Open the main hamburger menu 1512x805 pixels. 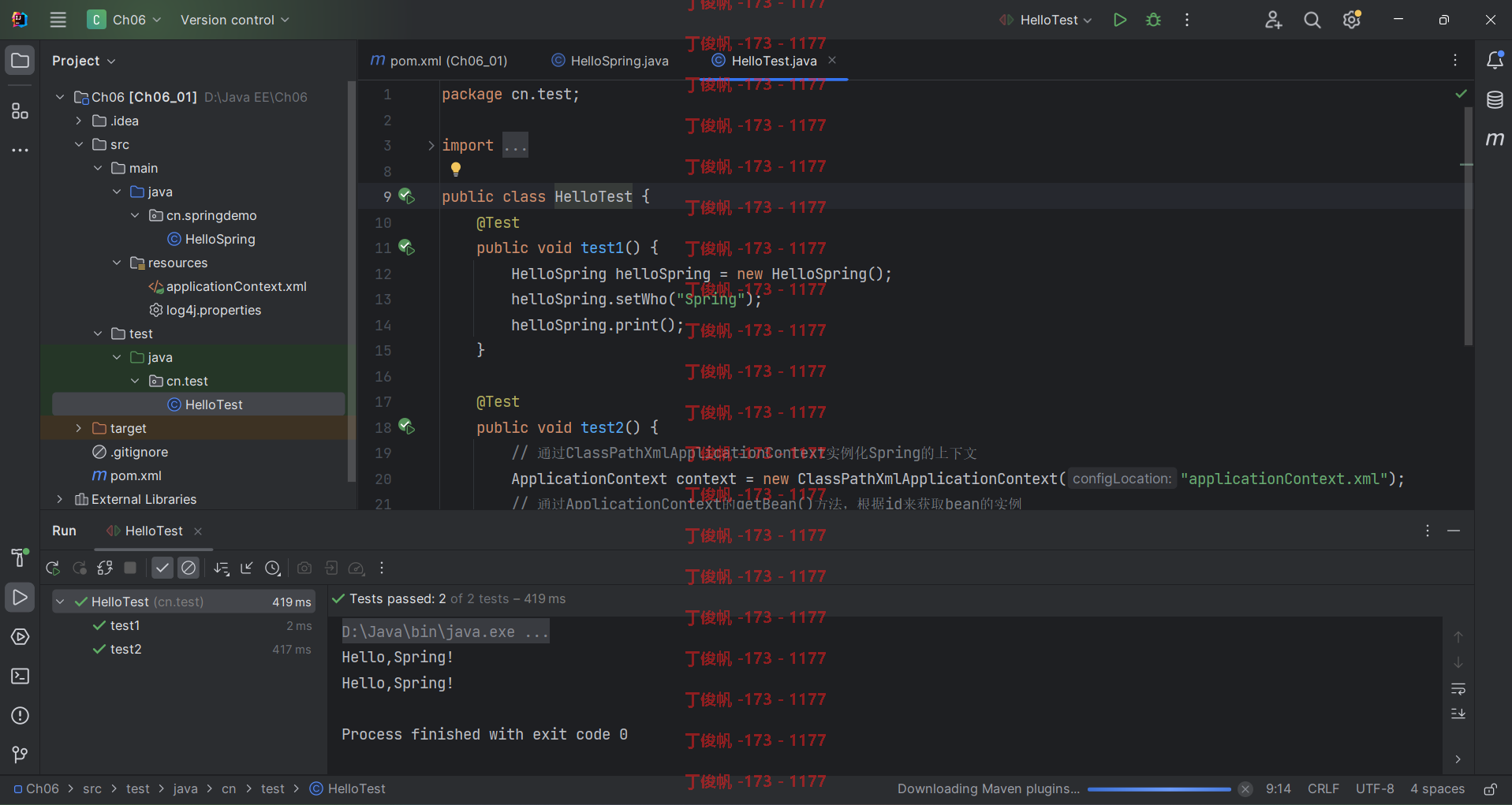pyautogui.click(x=58, y=20)
